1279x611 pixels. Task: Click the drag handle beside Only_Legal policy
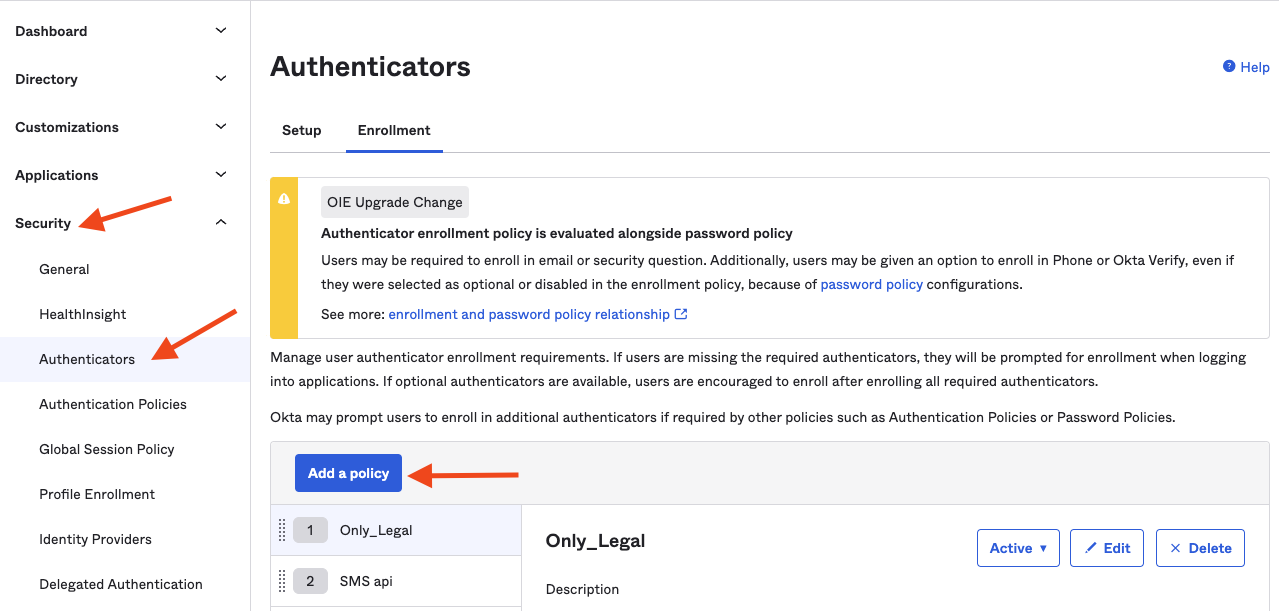(283, 530)
